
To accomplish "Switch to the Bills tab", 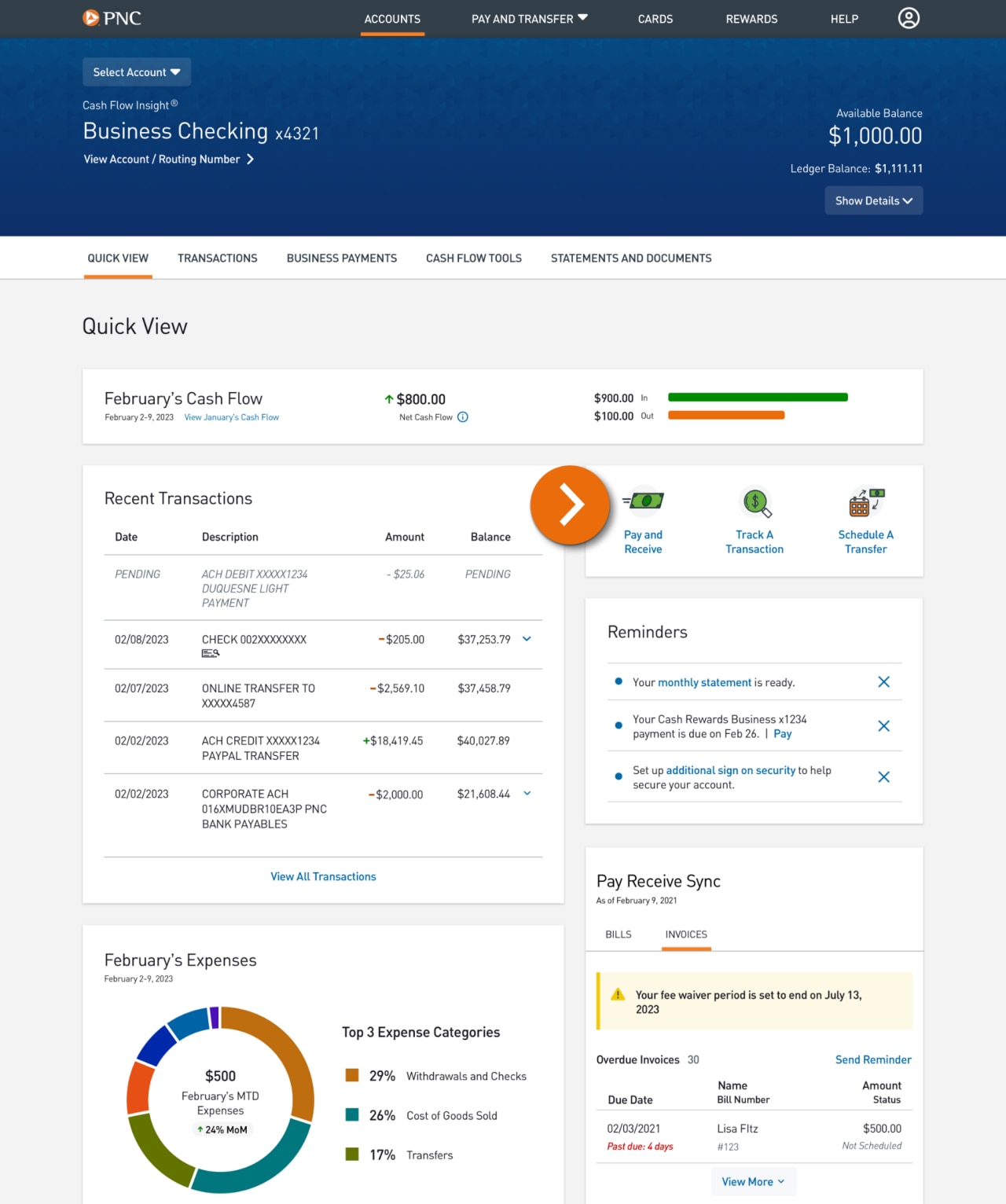I will [618, 934].
